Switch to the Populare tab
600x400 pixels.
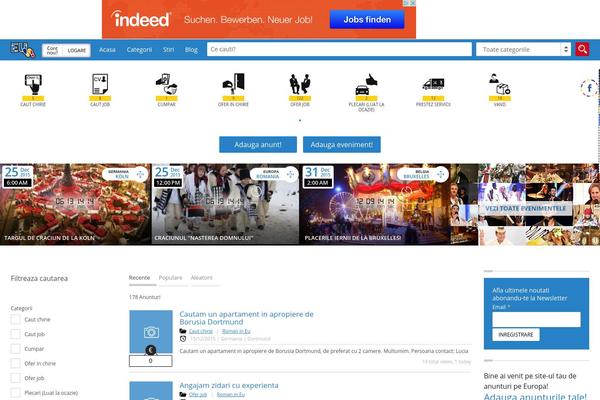tap(170, 278)
